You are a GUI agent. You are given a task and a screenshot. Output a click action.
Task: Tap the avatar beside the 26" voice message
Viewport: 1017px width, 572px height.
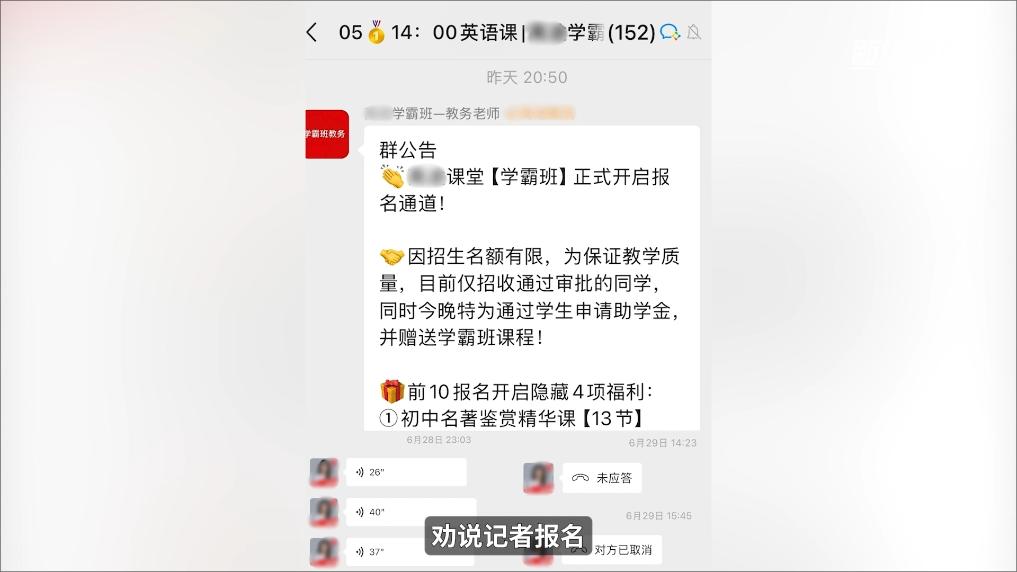click(324, 472)
